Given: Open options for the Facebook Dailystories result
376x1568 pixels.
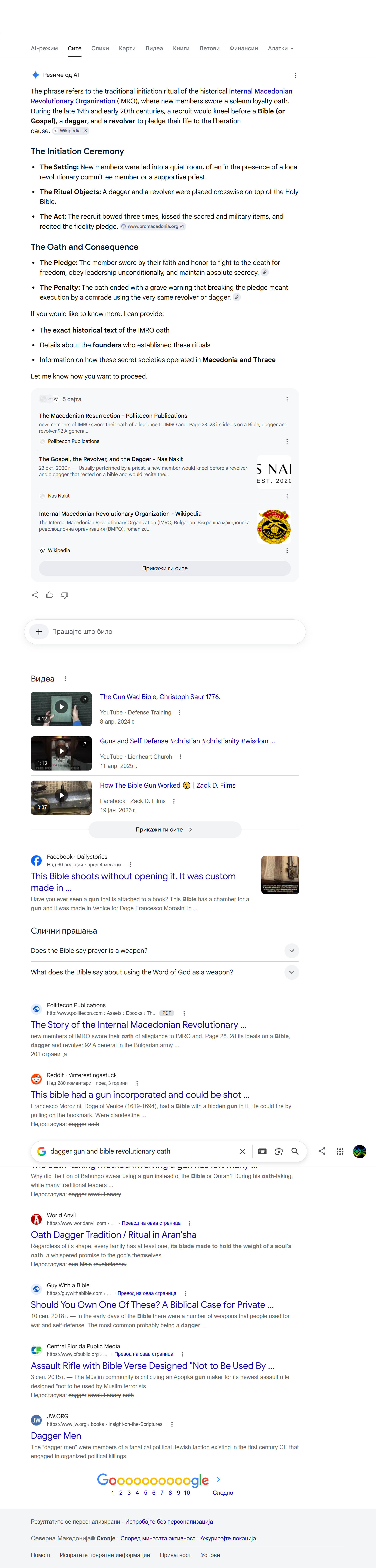Looking at the screenshot, I should pos(130,865).
